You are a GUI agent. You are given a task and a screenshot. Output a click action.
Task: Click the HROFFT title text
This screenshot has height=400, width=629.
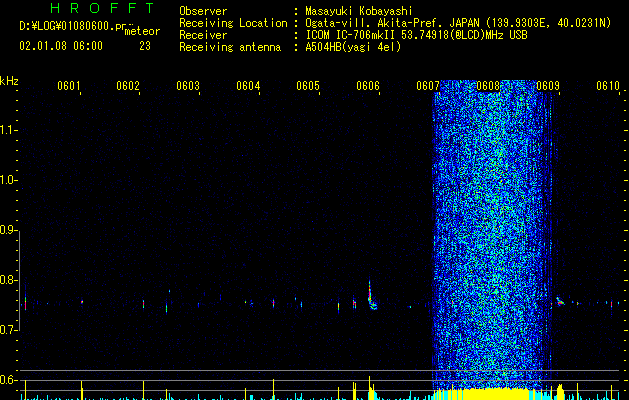[x=103, y=8]
